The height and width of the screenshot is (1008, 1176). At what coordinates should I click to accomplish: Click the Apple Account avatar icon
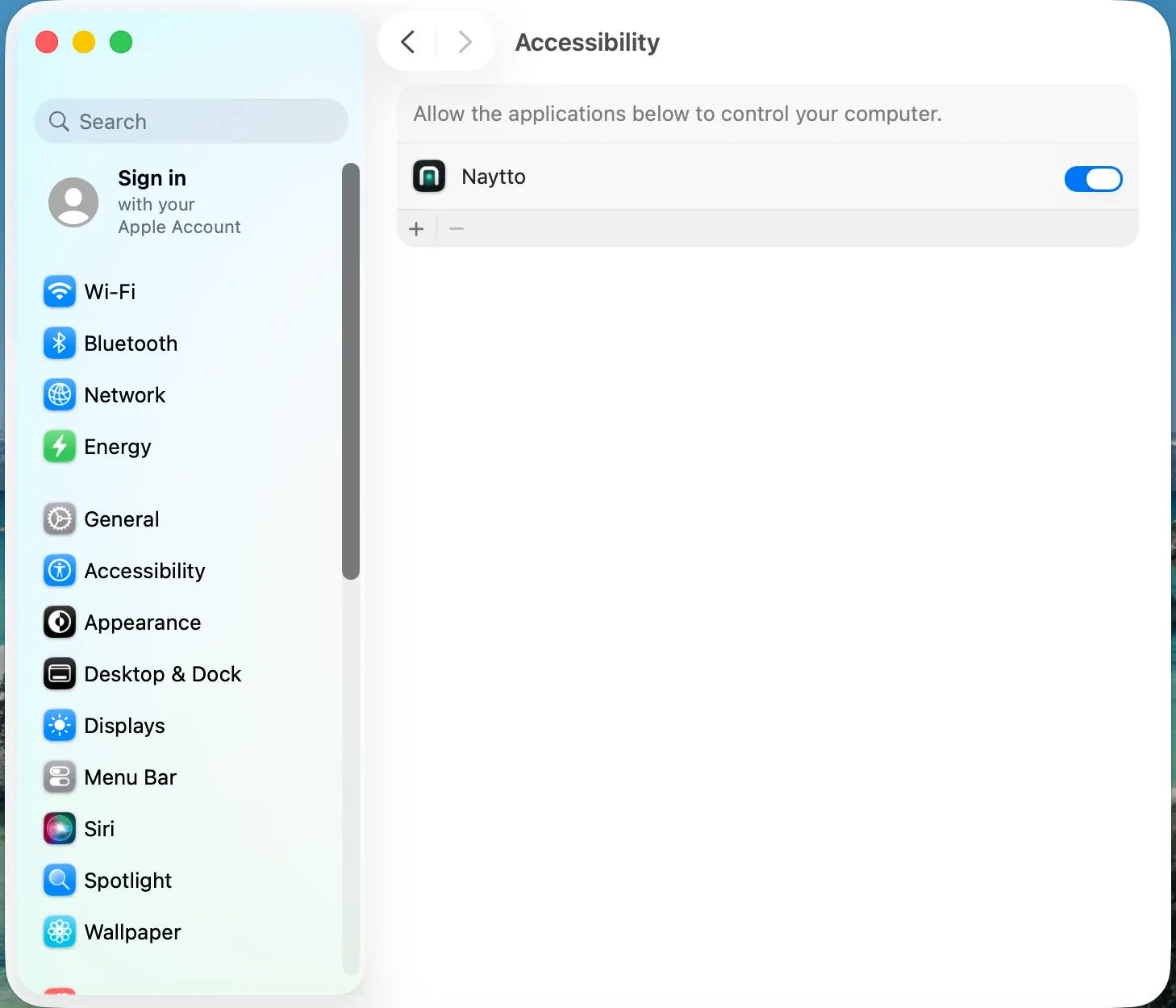coord(73,202)
